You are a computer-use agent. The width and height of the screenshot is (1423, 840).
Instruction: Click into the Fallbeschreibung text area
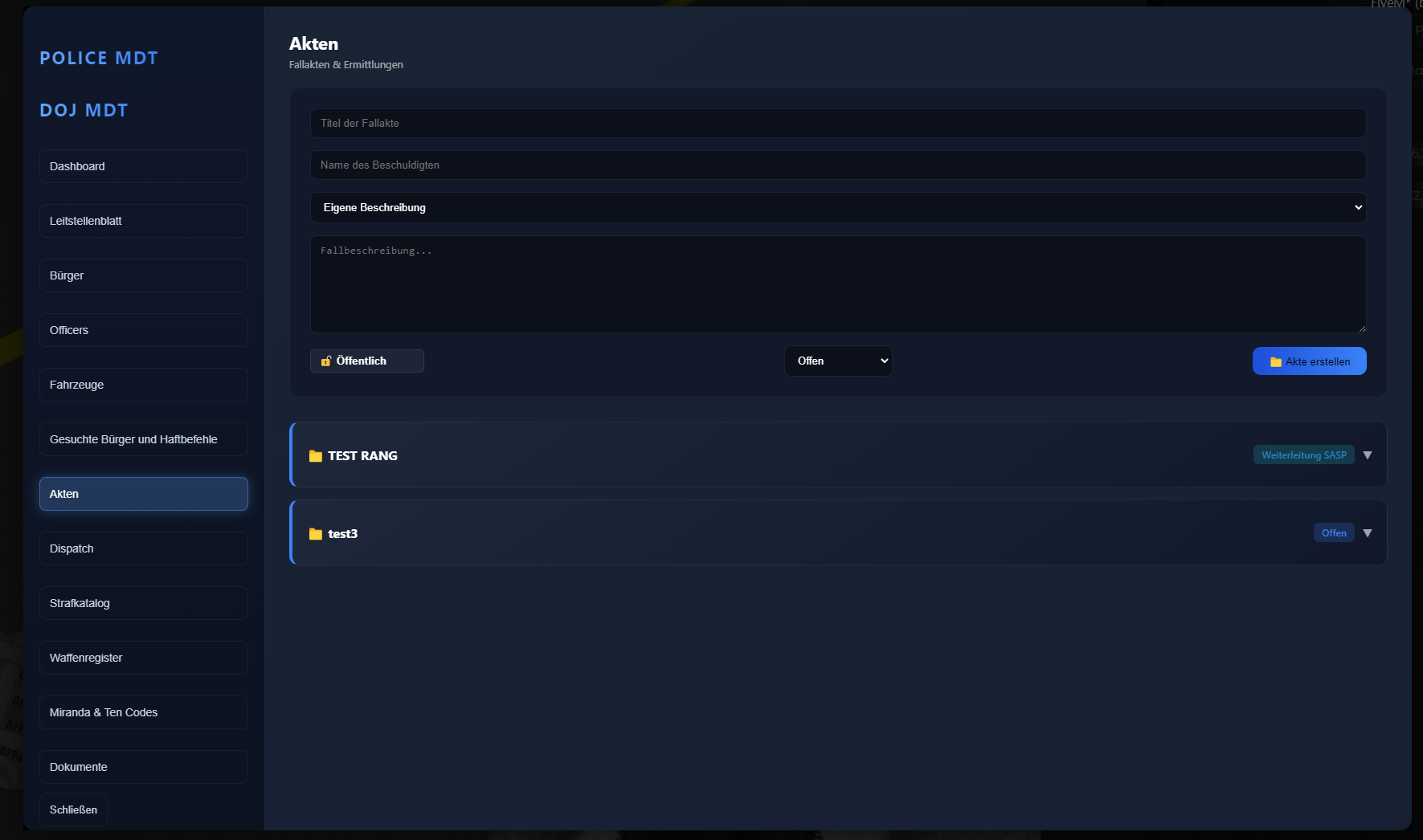pos(837,284)
